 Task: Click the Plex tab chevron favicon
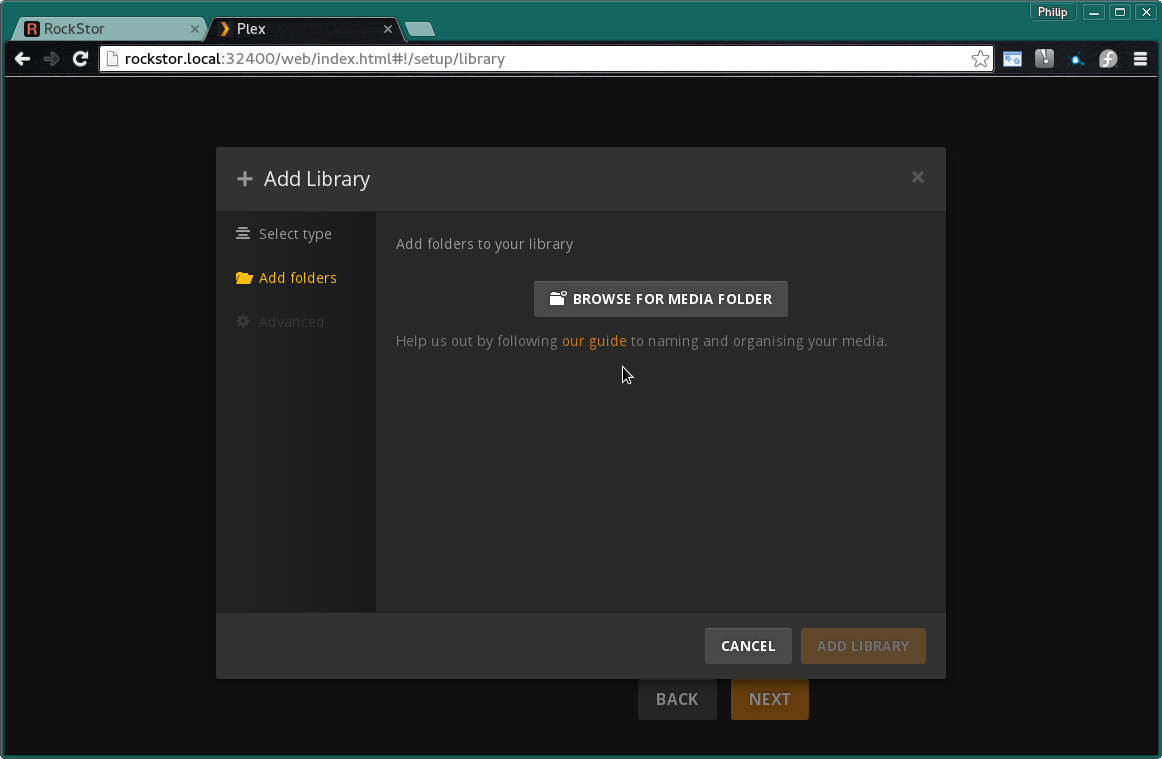pos(225,29)
